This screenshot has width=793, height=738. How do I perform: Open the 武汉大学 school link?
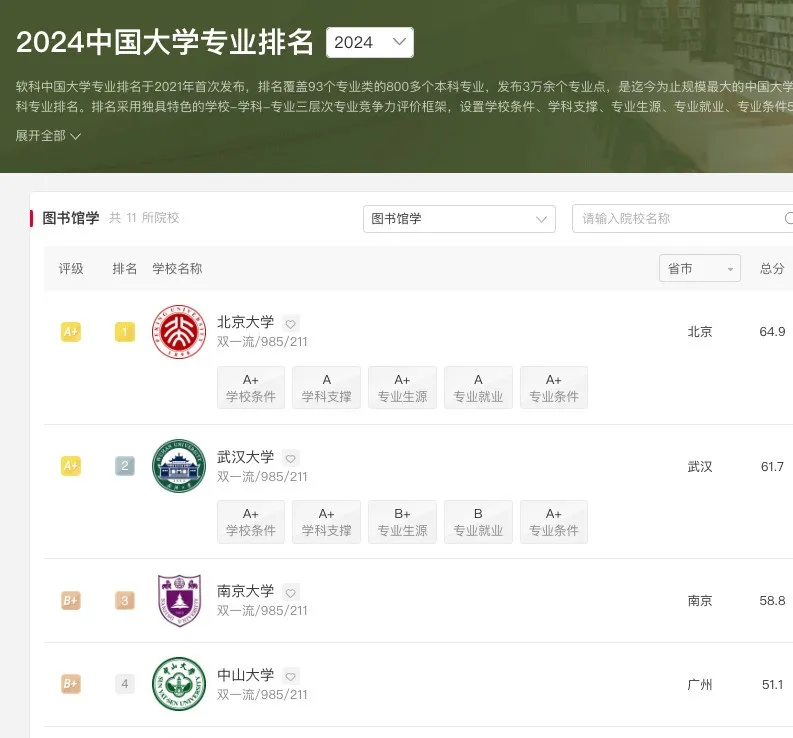click(x=245, y=457)
